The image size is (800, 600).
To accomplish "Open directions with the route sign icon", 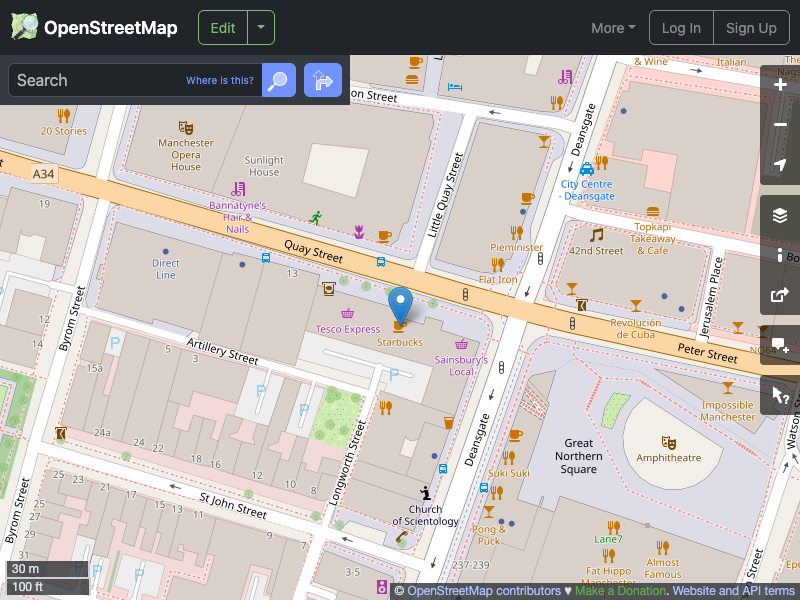I will coord(322,80).
